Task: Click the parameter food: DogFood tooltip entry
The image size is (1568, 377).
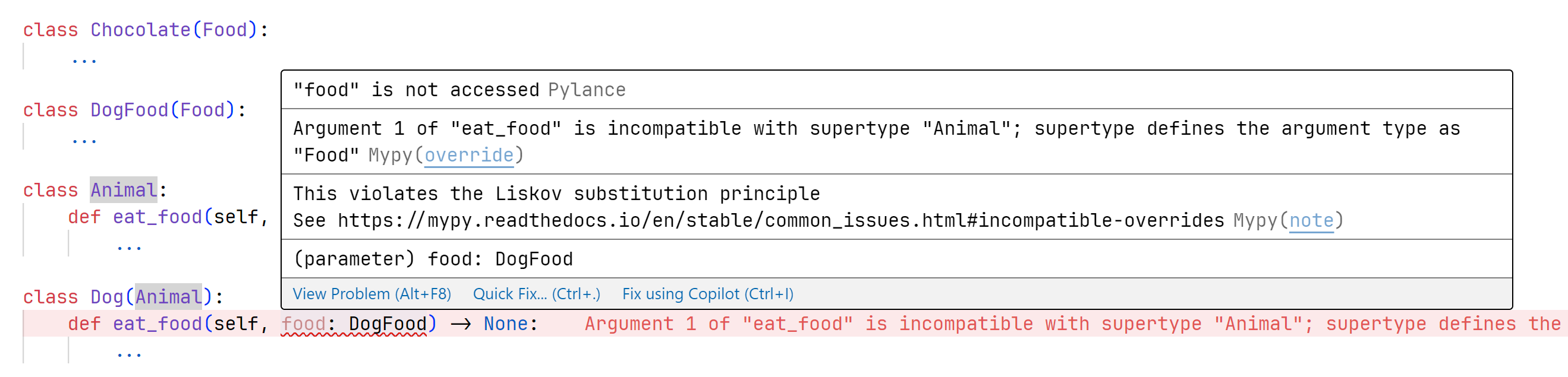Action: tap(432, 258)
